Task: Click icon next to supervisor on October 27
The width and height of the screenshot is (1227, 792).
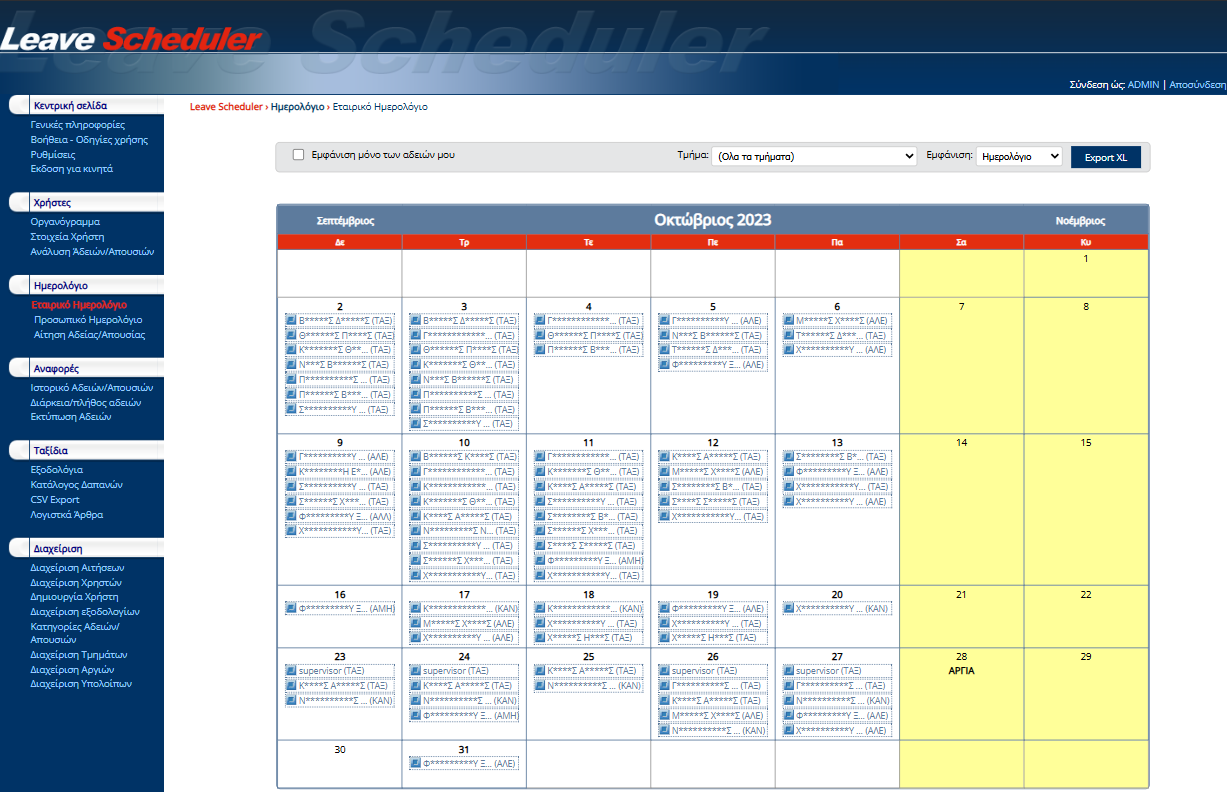Action: [x=788, y=671]
